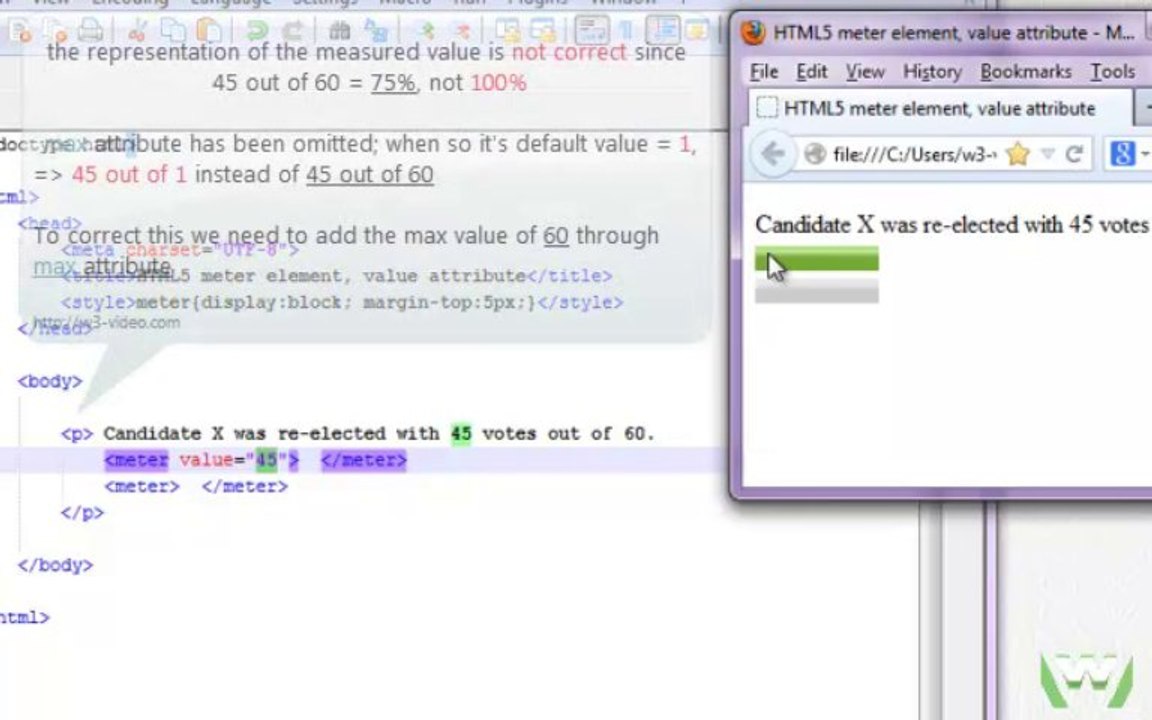Image resolution: width=1152 pixels, height=720 pixels.
Task: Click the Close All icon in Notepad++ toolbar
Action: tap(55, 31)
